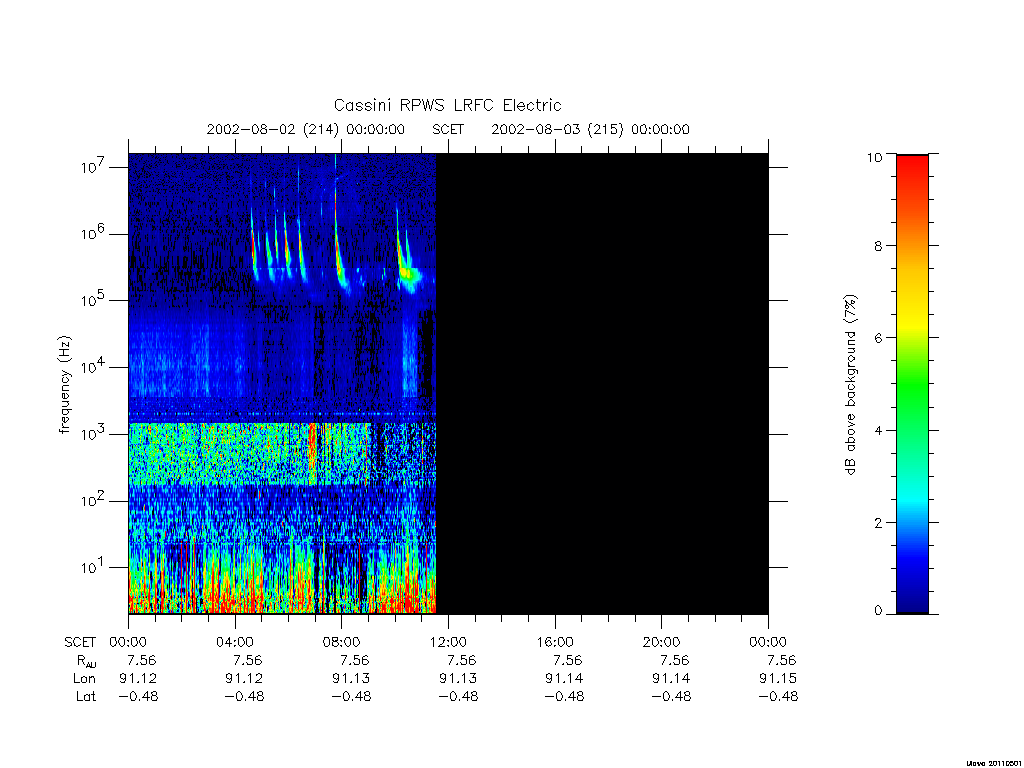
Task: Click the red vertical burst near 1 kHz
Action: (x=312, y=454)
